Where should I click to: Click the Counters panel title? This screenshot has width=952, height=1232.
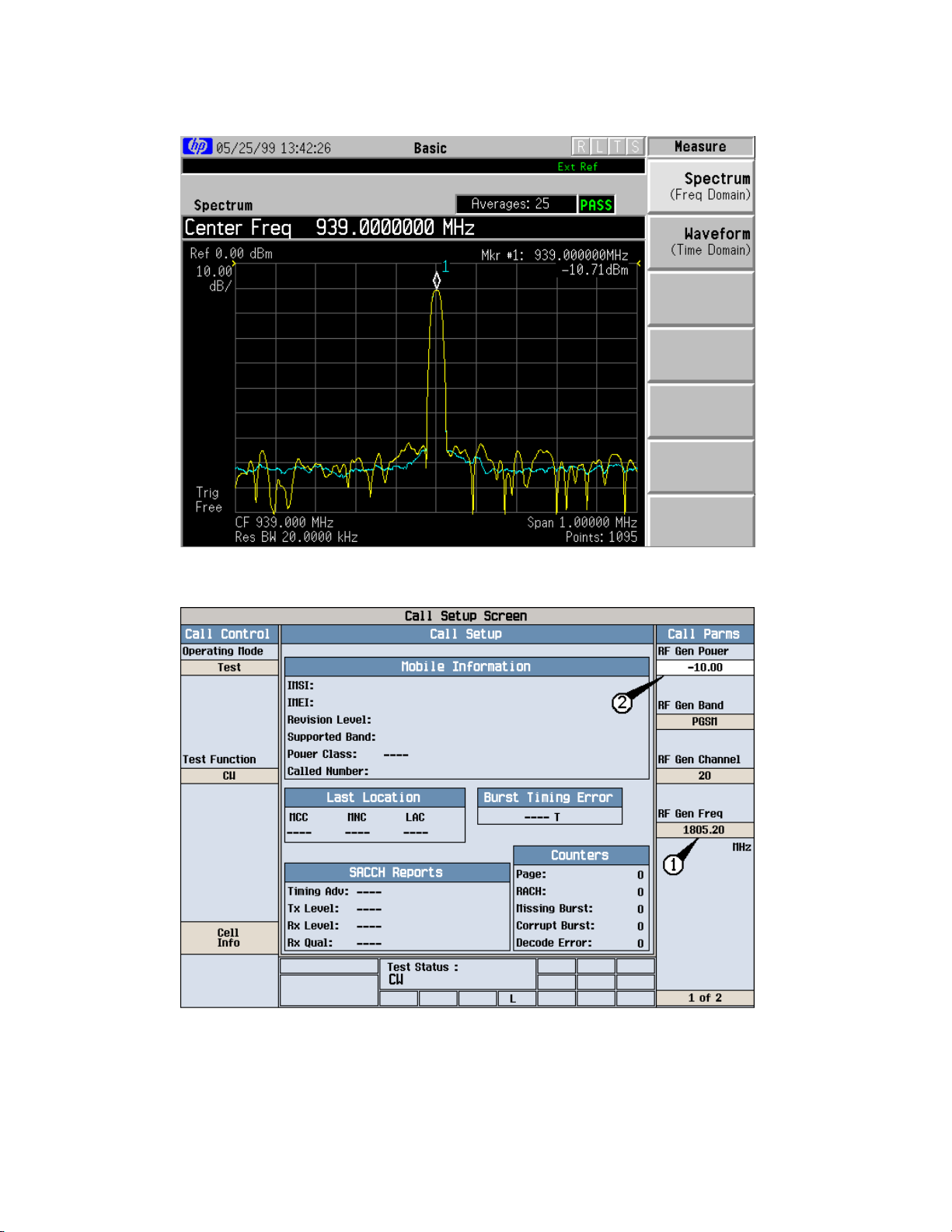pyautogui.click(x=581, y=855)
